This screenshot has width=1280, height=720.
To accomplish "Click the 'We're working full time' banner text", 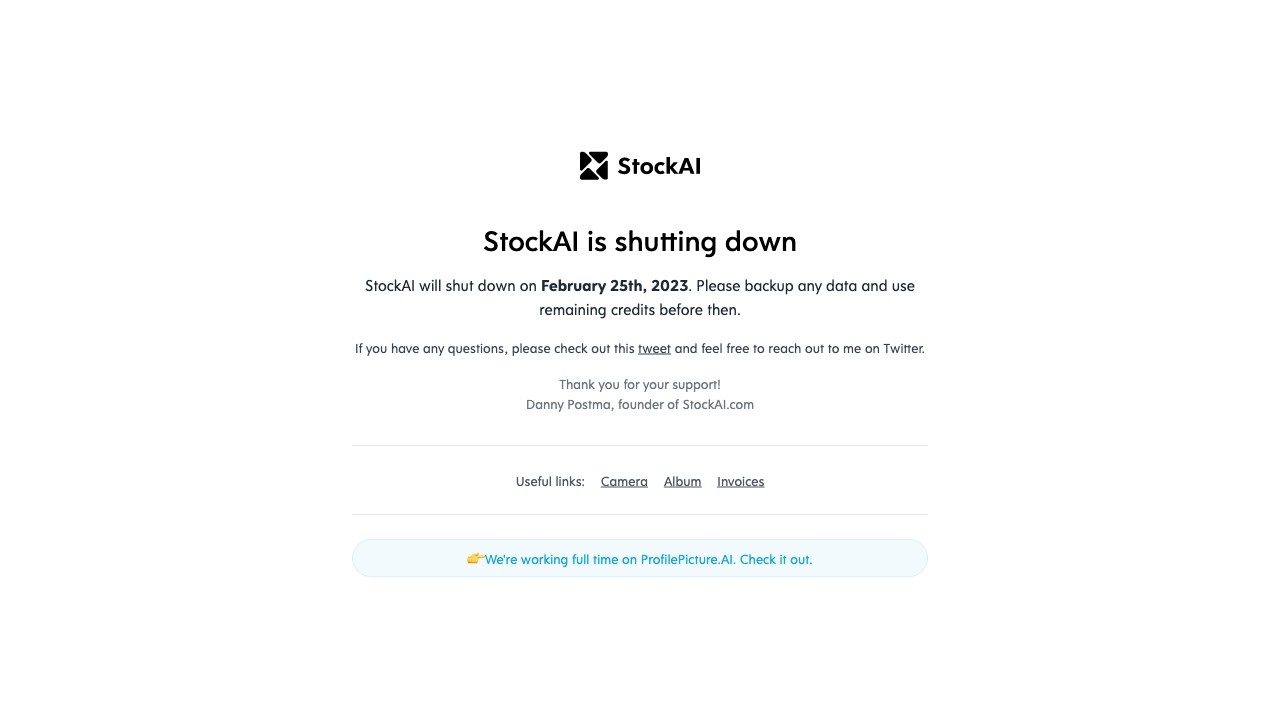I will point(558,559).
